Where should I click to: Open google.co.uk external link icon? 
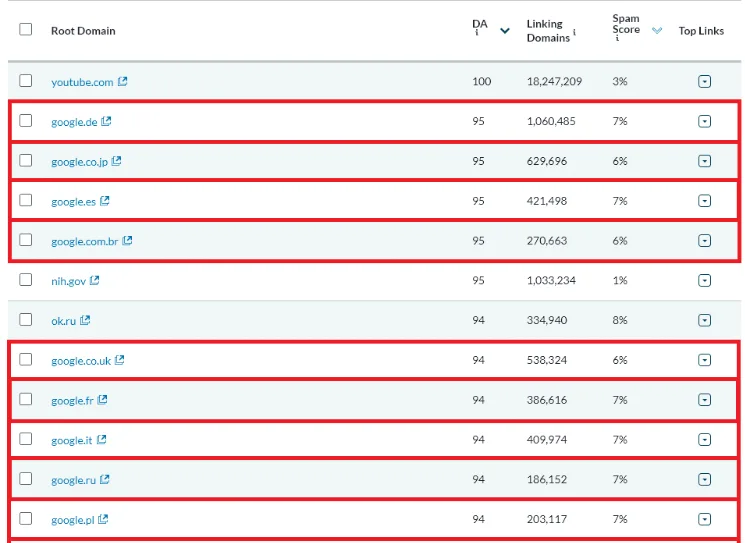coord(120,360)
